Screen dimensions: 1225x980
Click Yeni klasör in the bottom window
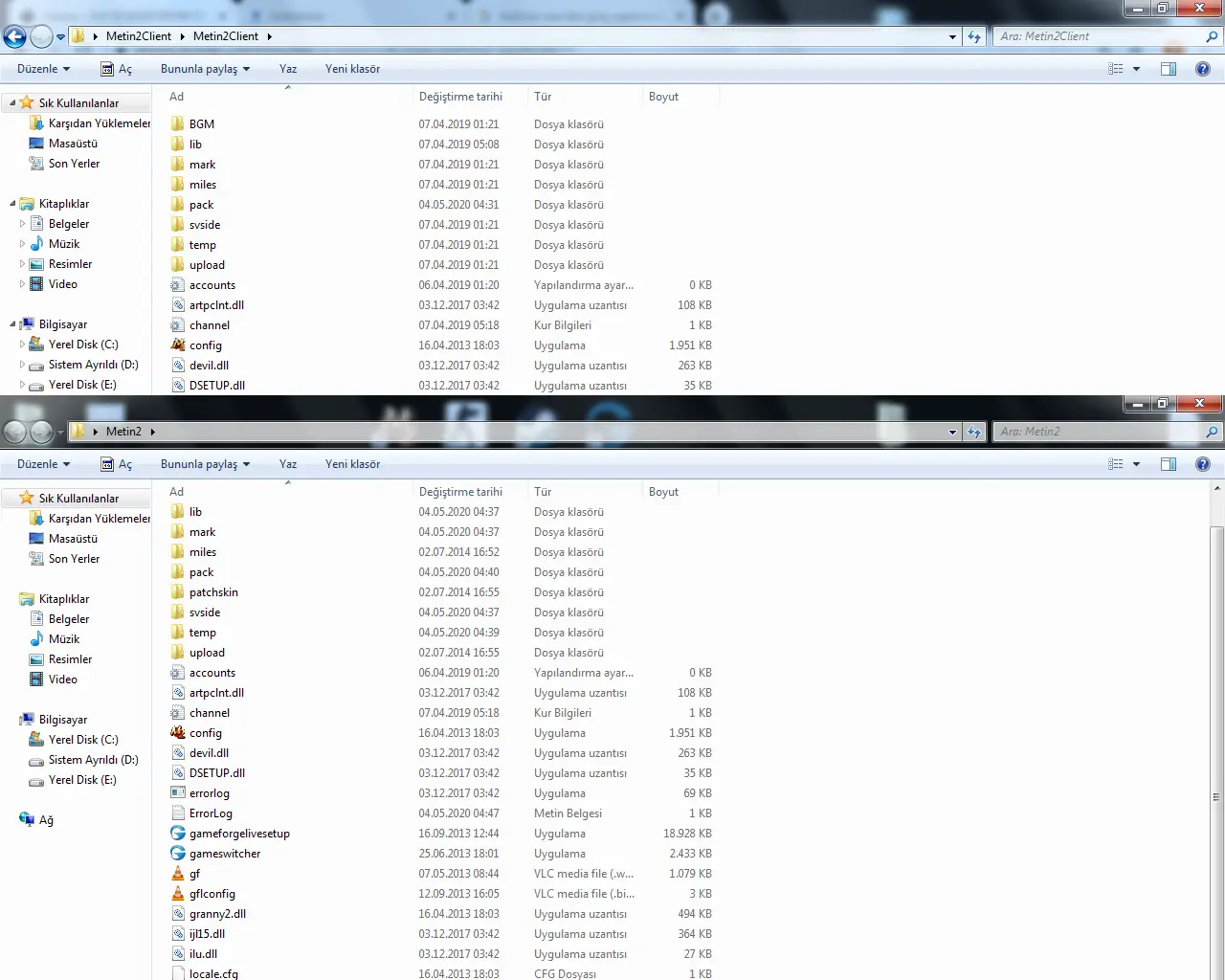352,464
